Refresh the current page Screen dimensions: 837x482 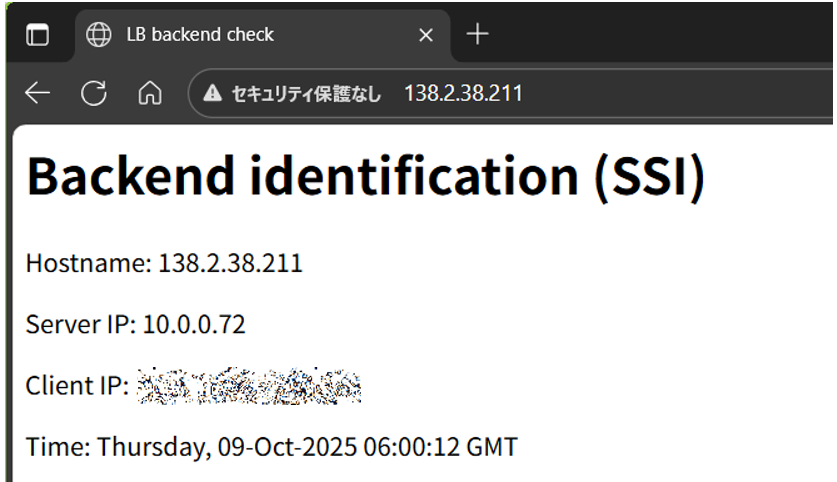click(x=94, y=94)
